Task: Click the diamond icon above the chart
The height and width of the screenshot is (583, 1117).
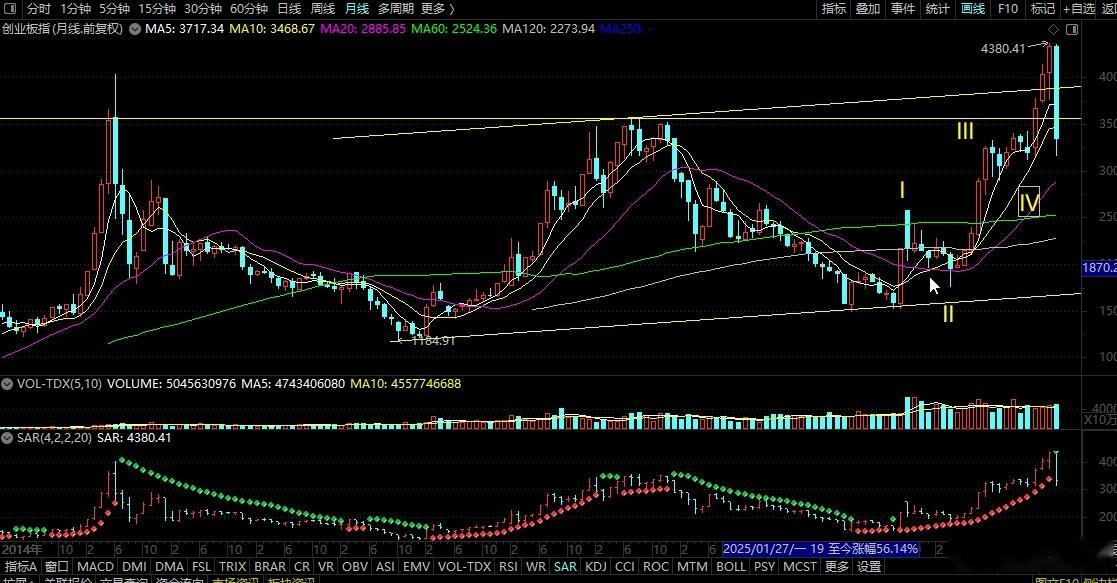Action: (x=1054, y=29)
